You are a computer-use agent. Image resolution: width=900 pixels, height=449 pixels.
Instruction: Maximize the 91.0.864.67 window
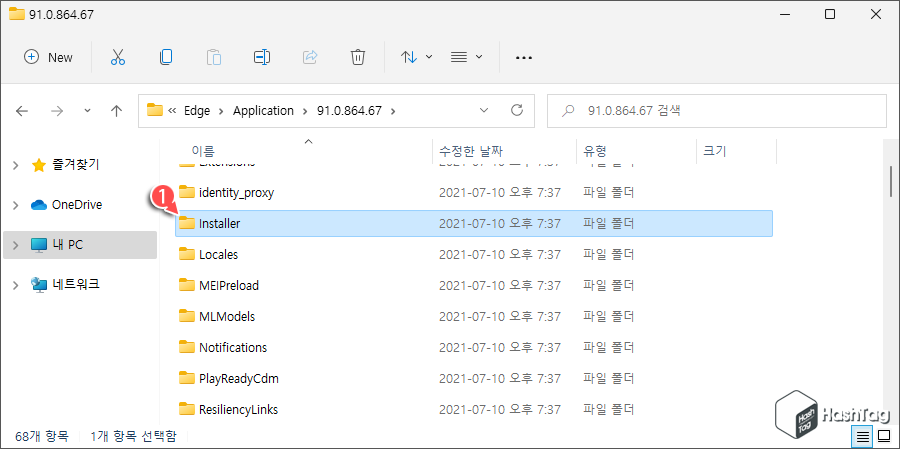(x=829, y=14)
